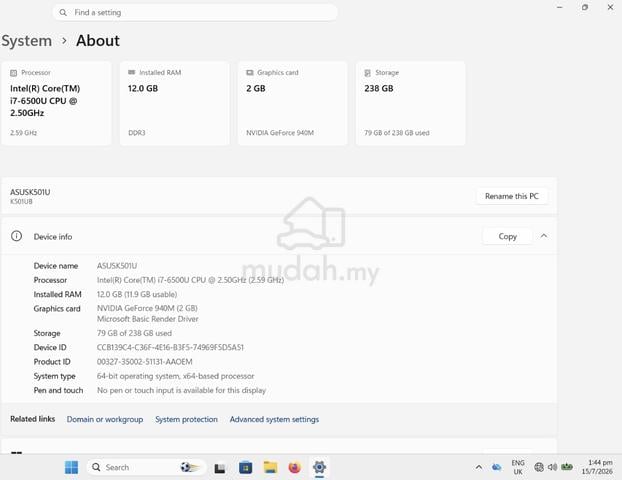The height and width of the screenshot is (480, 622).
Task: Click the Find a setting search box
Action: [x=195, y=13]
